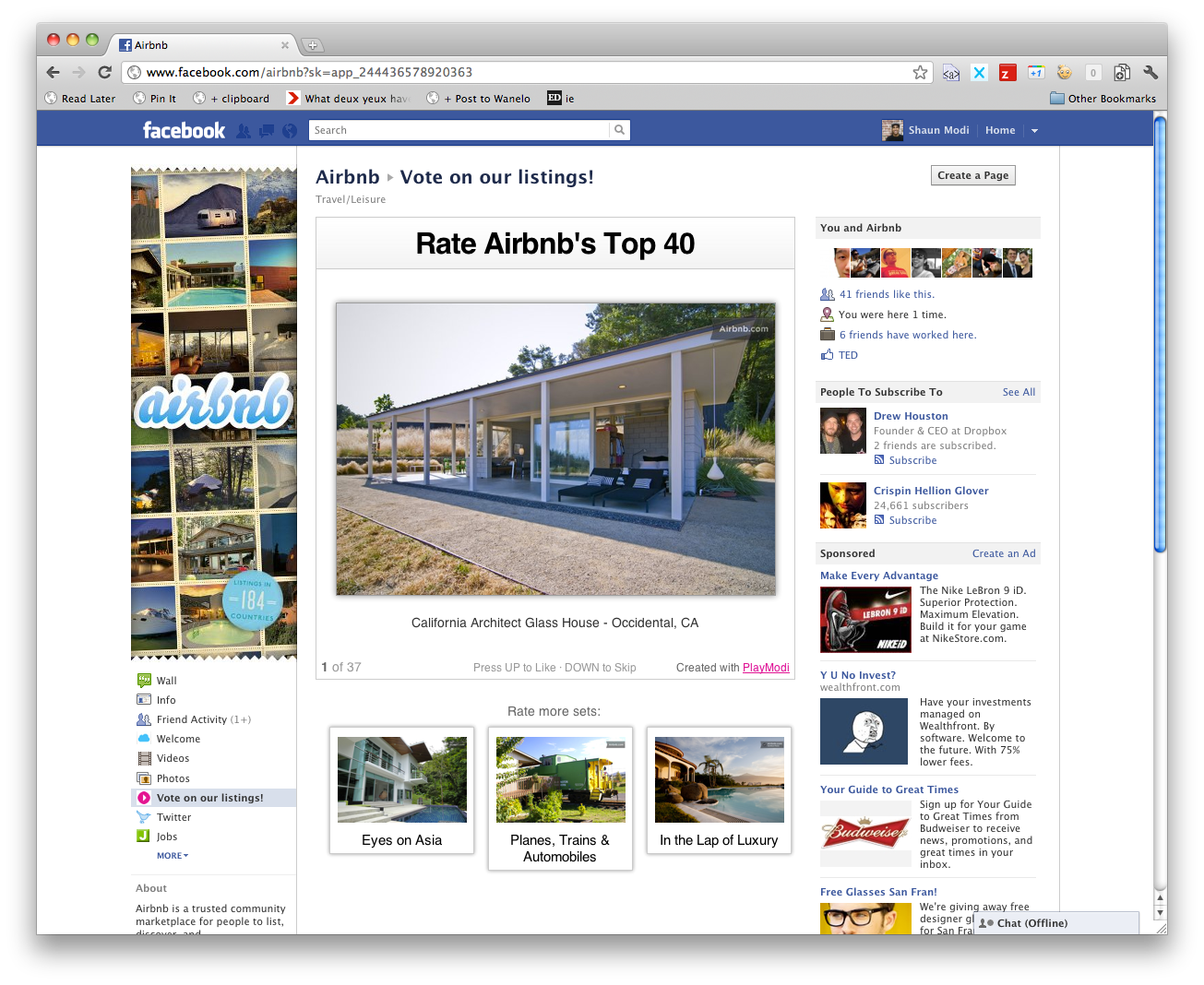Viewport: 1204px width, 985px height.
Task: Click the +1 extension icon
Action: tap(1036, 72)
